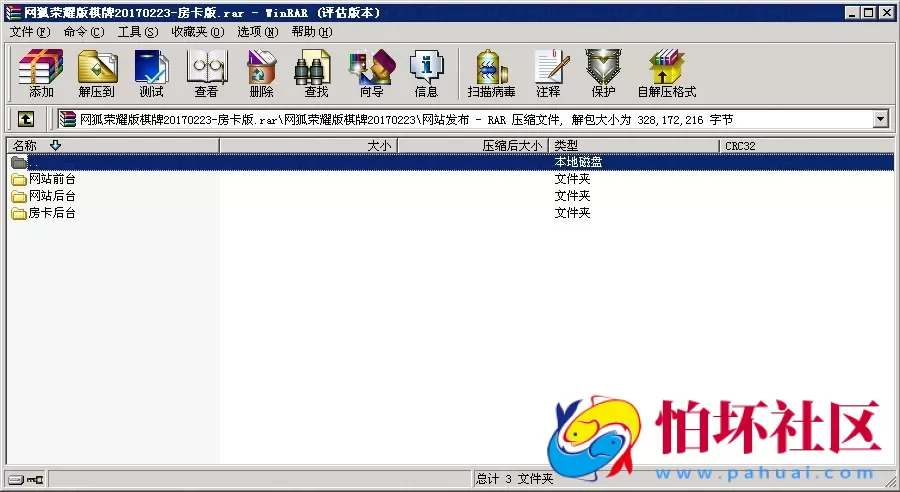Select the 房卡后台 folder icon
Image resolution: width=900 pixels, height=492 pixels.
[x=19, y=214]
